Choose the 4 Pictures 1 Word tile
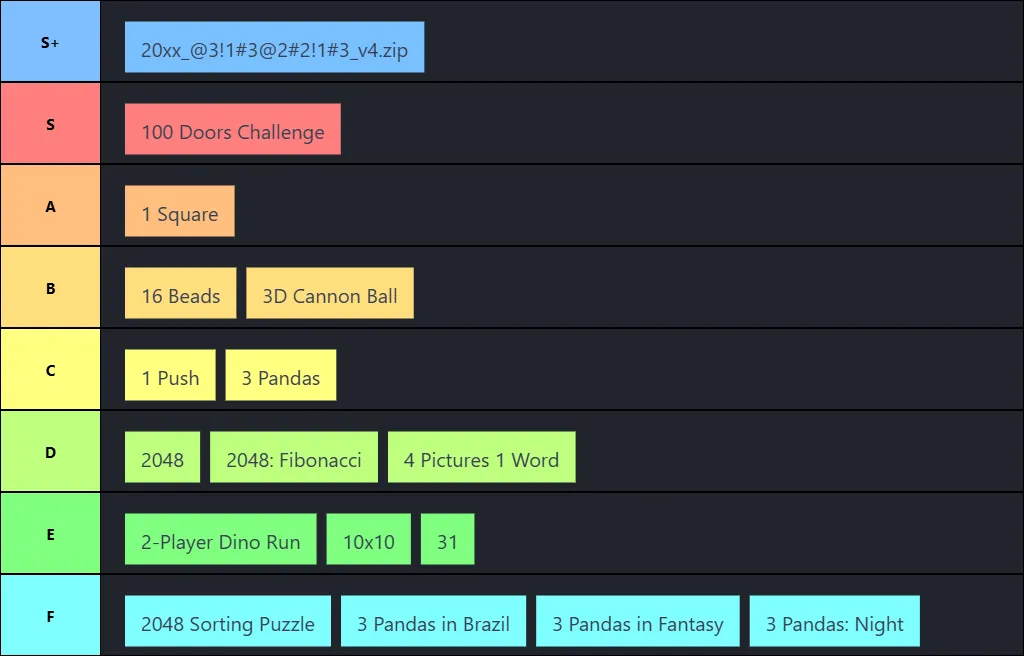Viewport: 1024px width, 656px height. [x=482, y=457]
